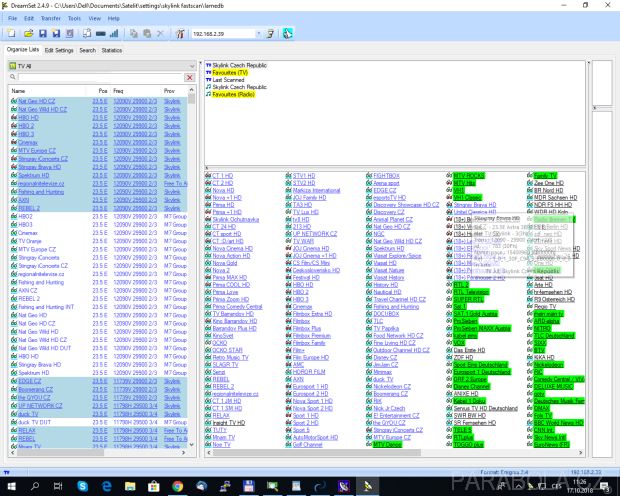Sort the channel list by Freq column

click(136, 91)
